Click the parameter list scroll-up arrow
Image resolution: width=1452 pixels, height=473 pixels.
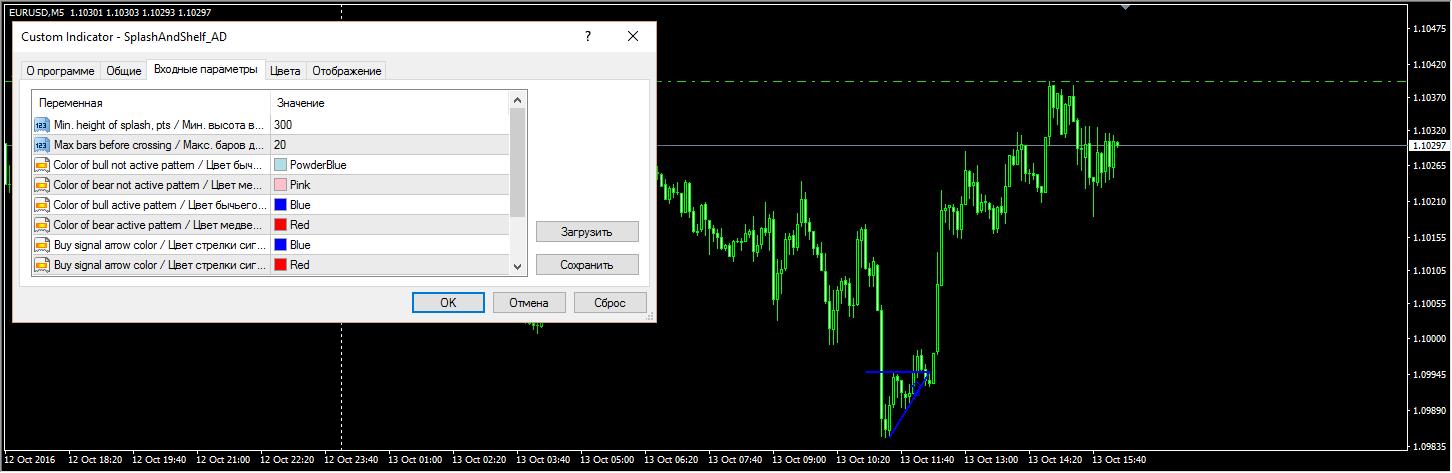pyautogui.click(x=518, y=100)
